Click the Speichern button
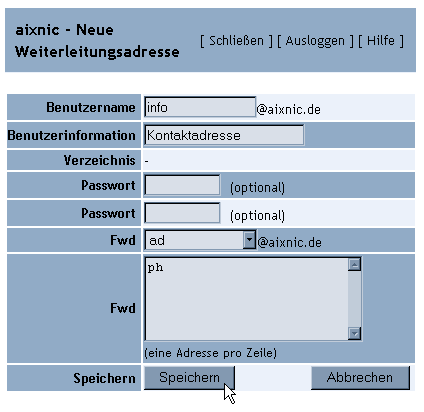The width and height of the screenshot is (424, 412). pyautogui.click(x=189, y=378)
